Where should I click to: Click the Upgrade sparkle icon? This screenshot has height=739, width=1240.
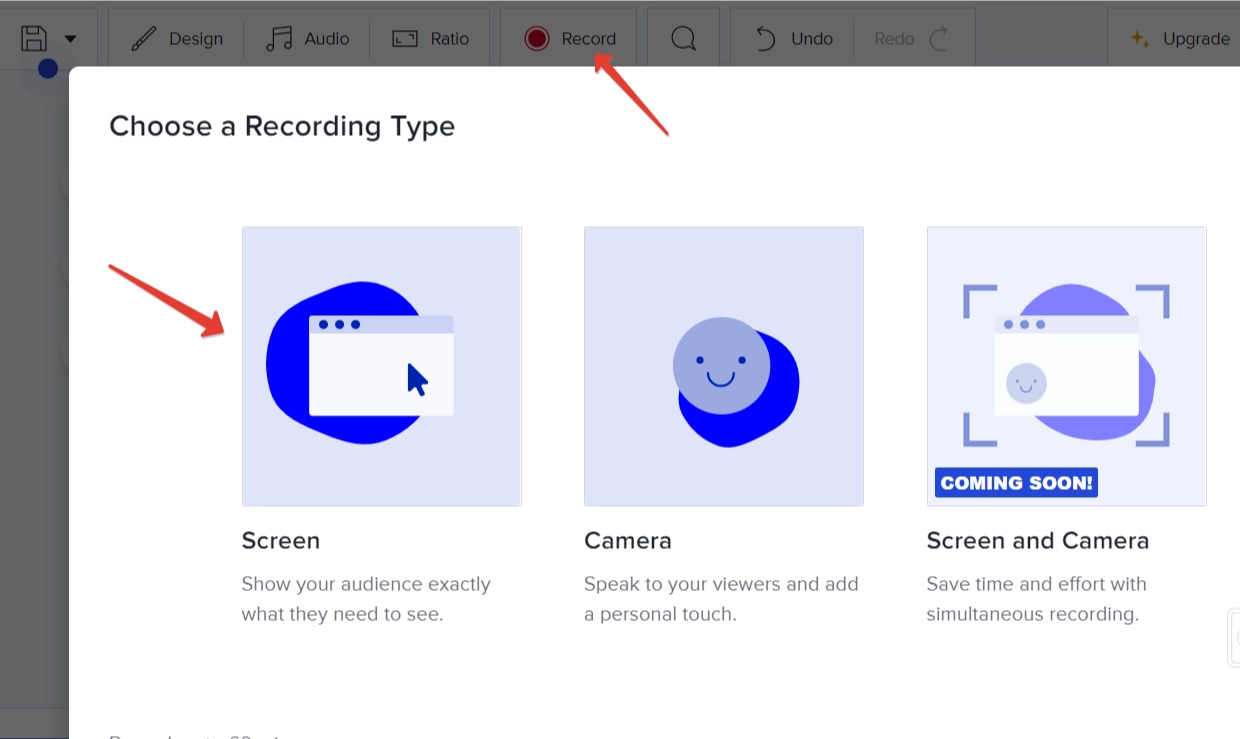pyautogui.click(x=1139, y=39)
